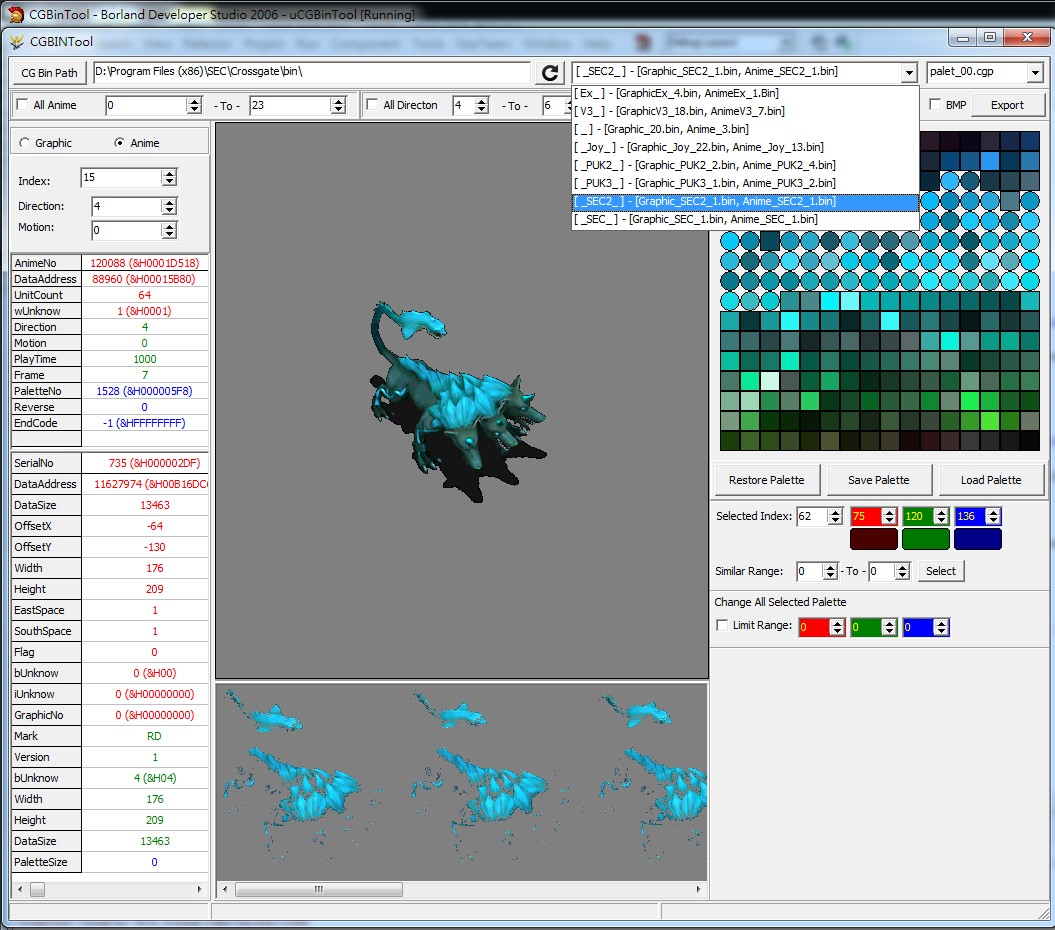The width and height of the screenshot is (1055, 930).
Task: Click the dark green color preview swatch
Action: (x=925, y=539)
